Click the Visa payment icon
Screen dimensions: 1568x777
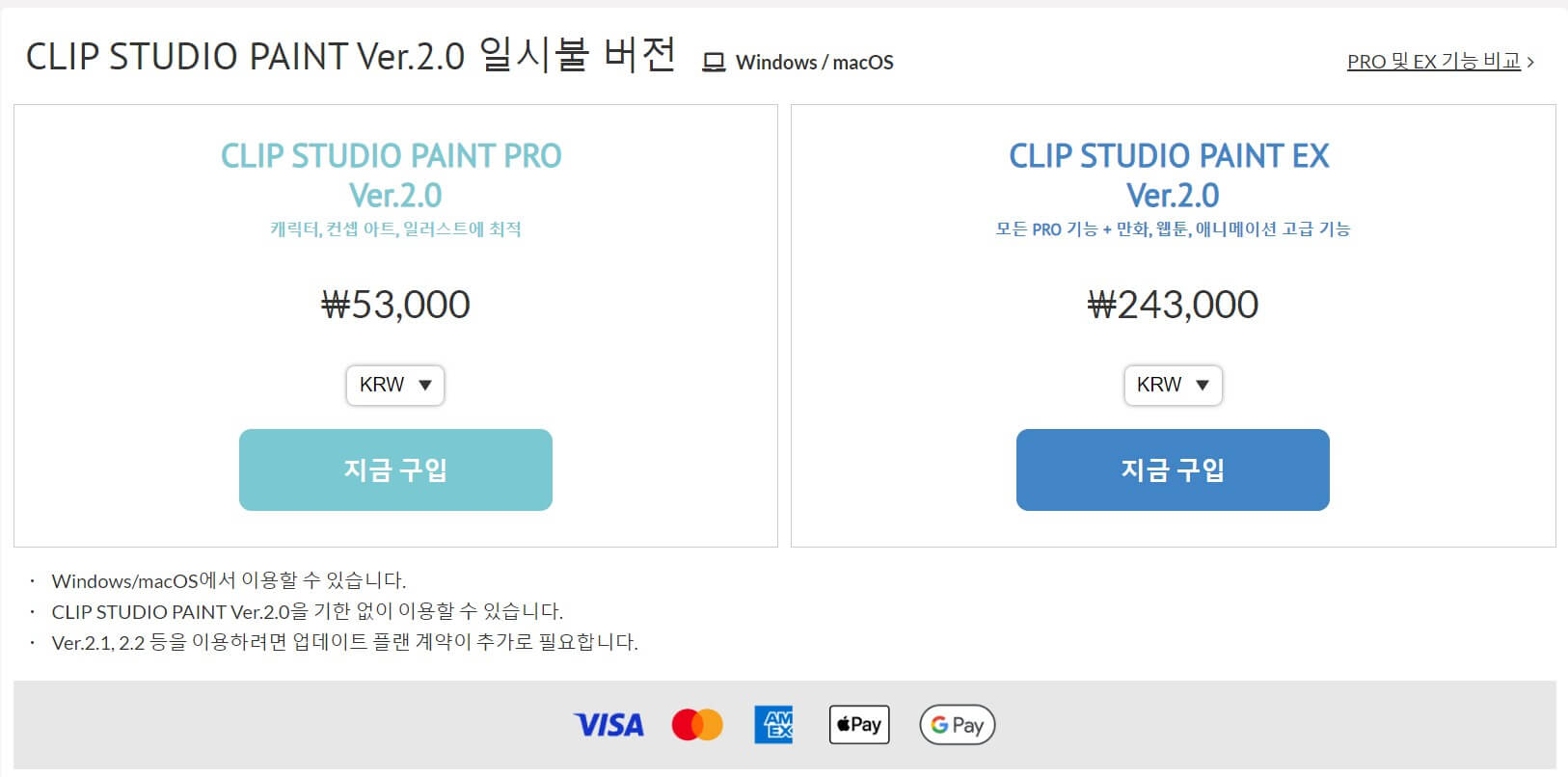[608, 724]
